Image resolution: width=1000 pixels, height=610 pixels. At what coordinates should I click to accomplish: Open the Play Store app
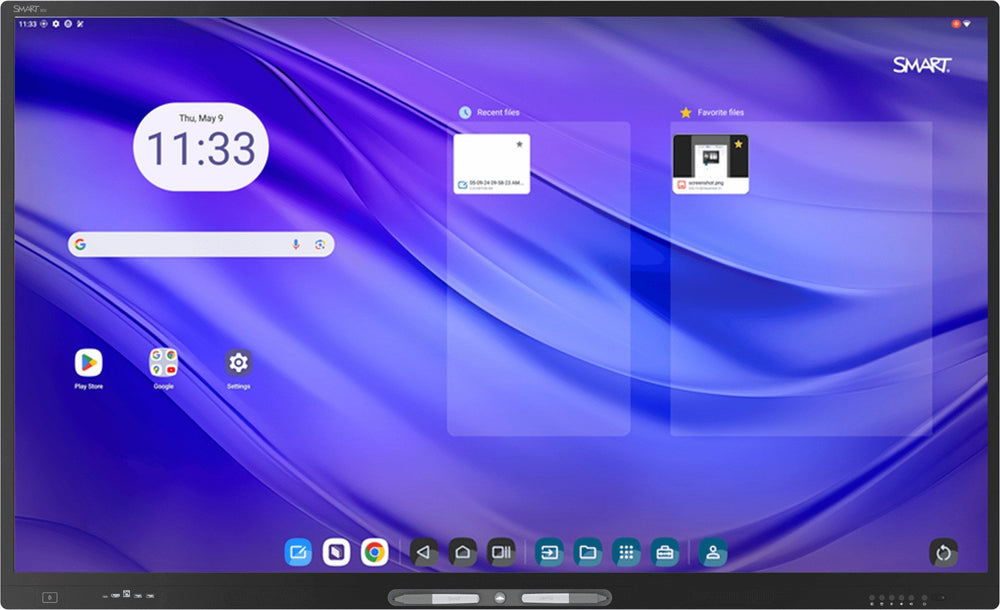[x=89, y=362]
